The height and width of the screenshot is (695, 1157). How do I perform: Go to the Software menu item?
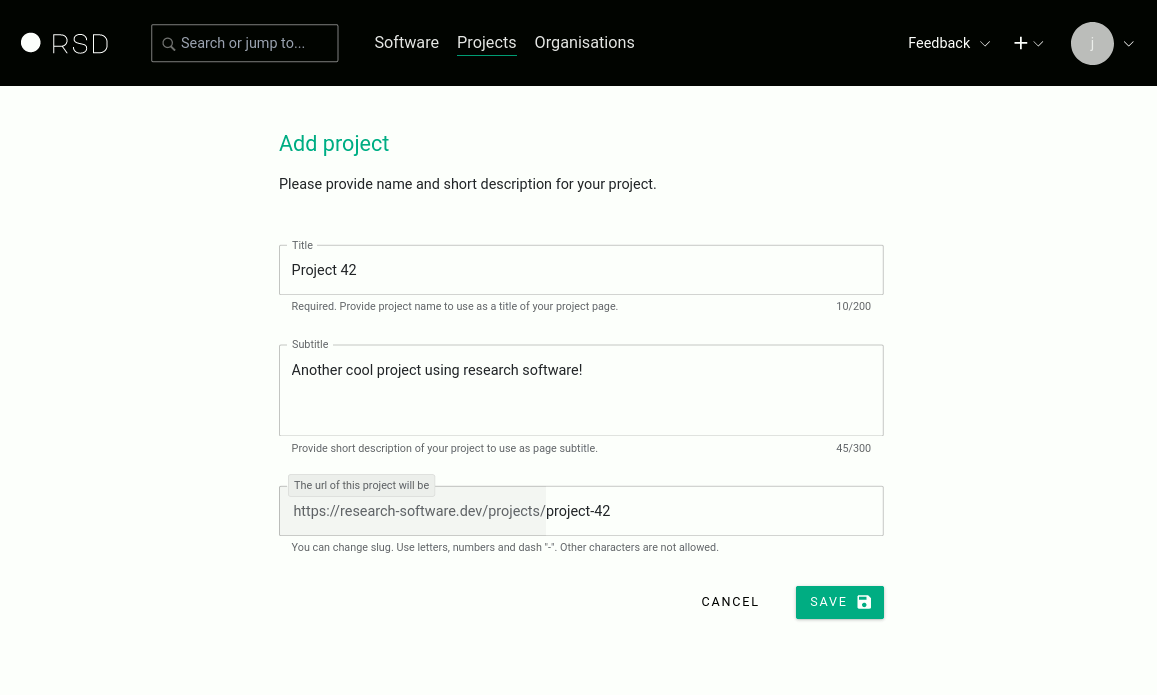click(x=406, y=43)
